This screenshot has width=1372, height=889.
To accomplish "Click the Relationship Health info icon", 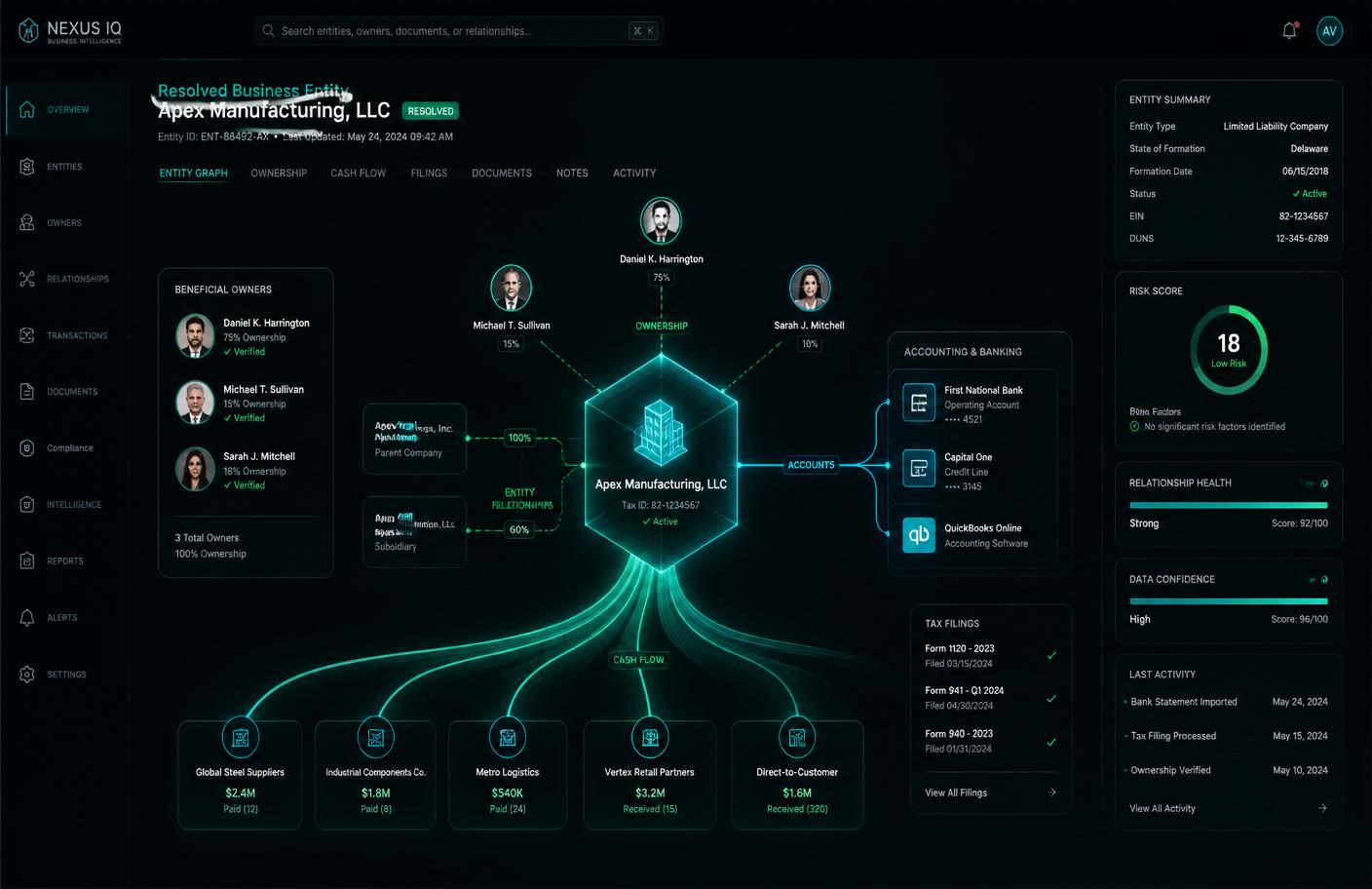I will pyautogui.click(x=1324, y=483).
